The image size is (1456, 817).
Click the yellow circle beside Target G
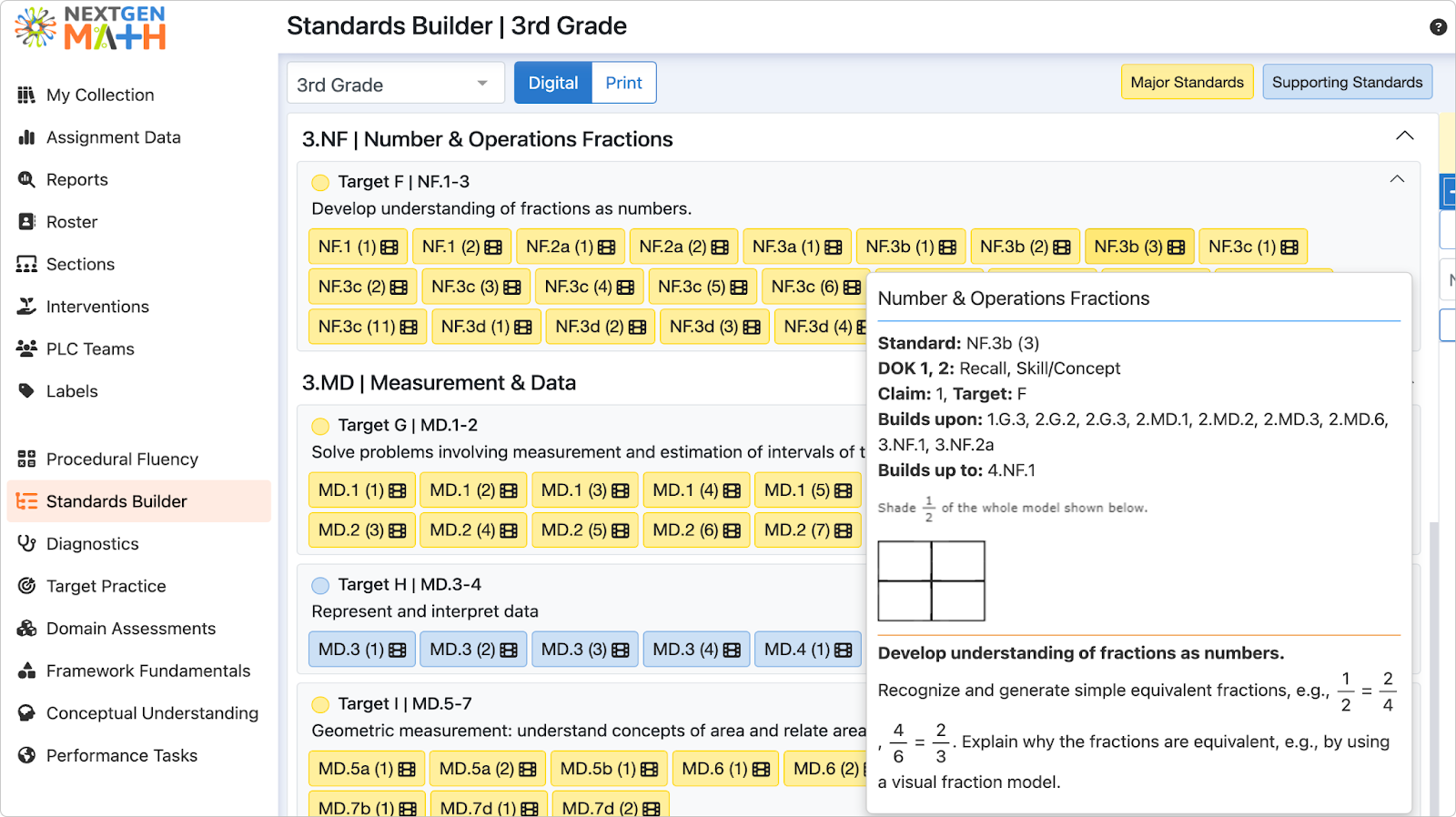(x=320, y=426)
